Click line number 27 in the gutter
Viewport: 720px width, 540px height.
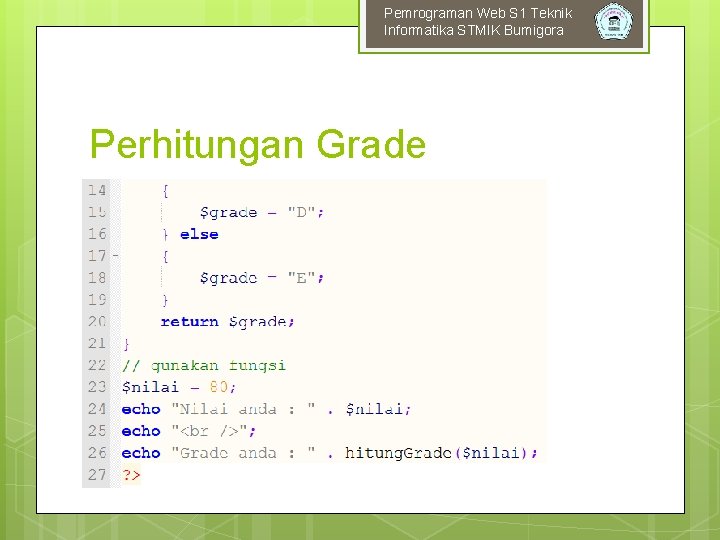97,475
